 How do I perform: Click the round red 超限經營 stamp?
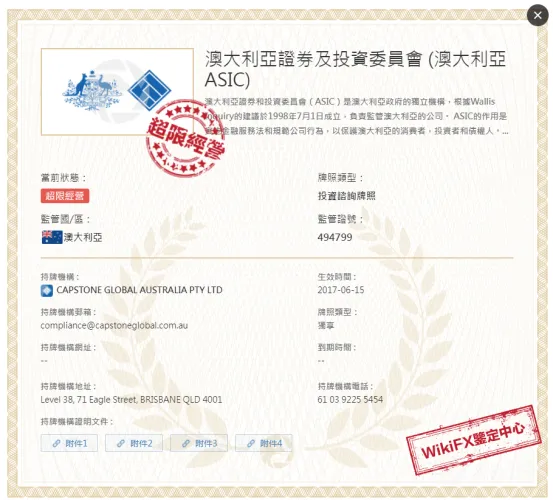click(185, 138)
